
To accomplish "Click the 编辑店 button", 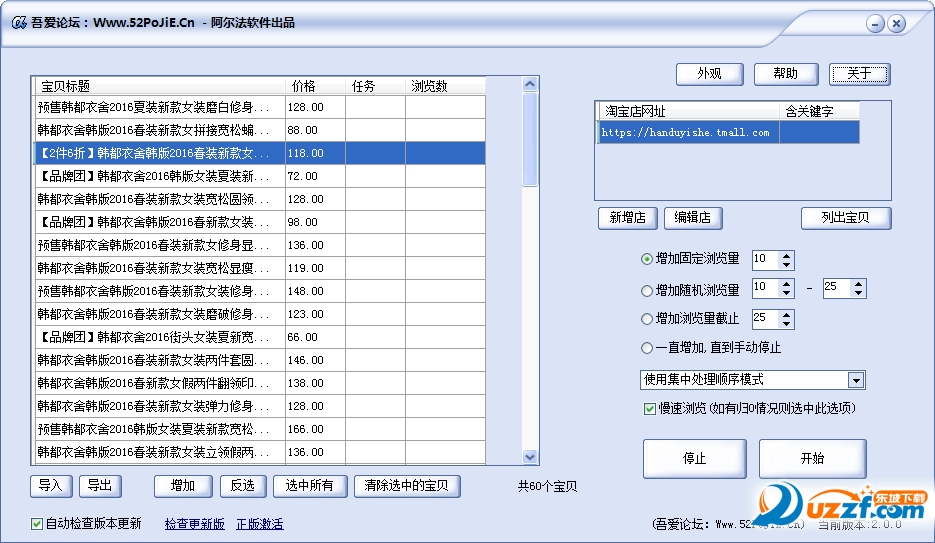I will (693, 218).
